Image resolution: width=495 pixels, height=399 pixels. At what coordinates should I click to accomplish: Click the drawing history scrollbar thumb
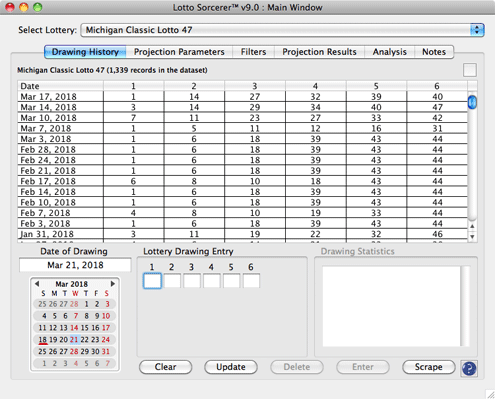(x=472, y=102)
